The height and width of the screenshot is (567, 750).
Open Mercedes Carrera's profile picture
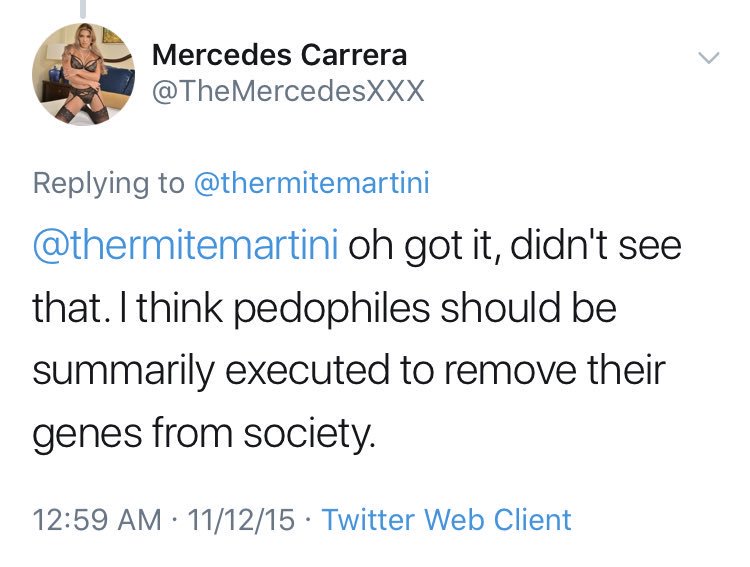[x=83, y=74]
